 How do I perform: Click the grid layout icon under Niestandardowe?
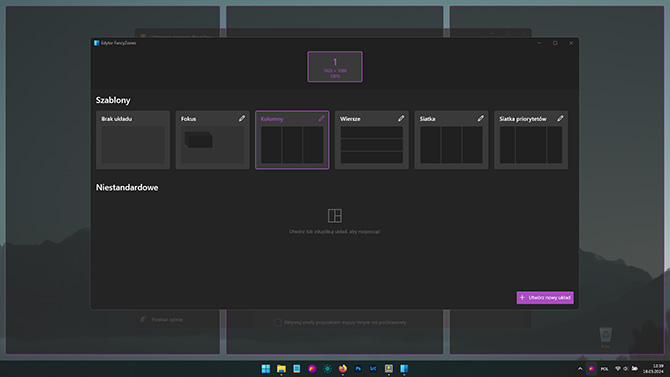tap(335, 215)
